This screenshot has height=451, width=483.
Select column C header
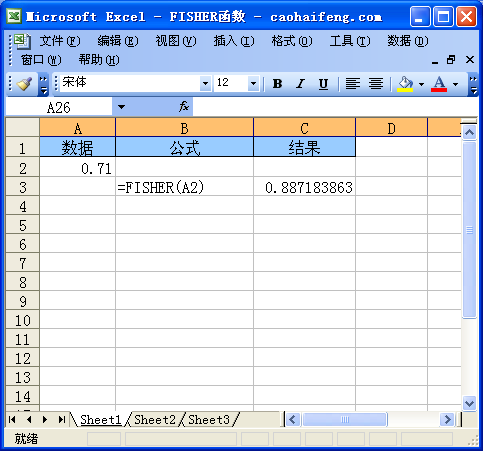(304, 128)
